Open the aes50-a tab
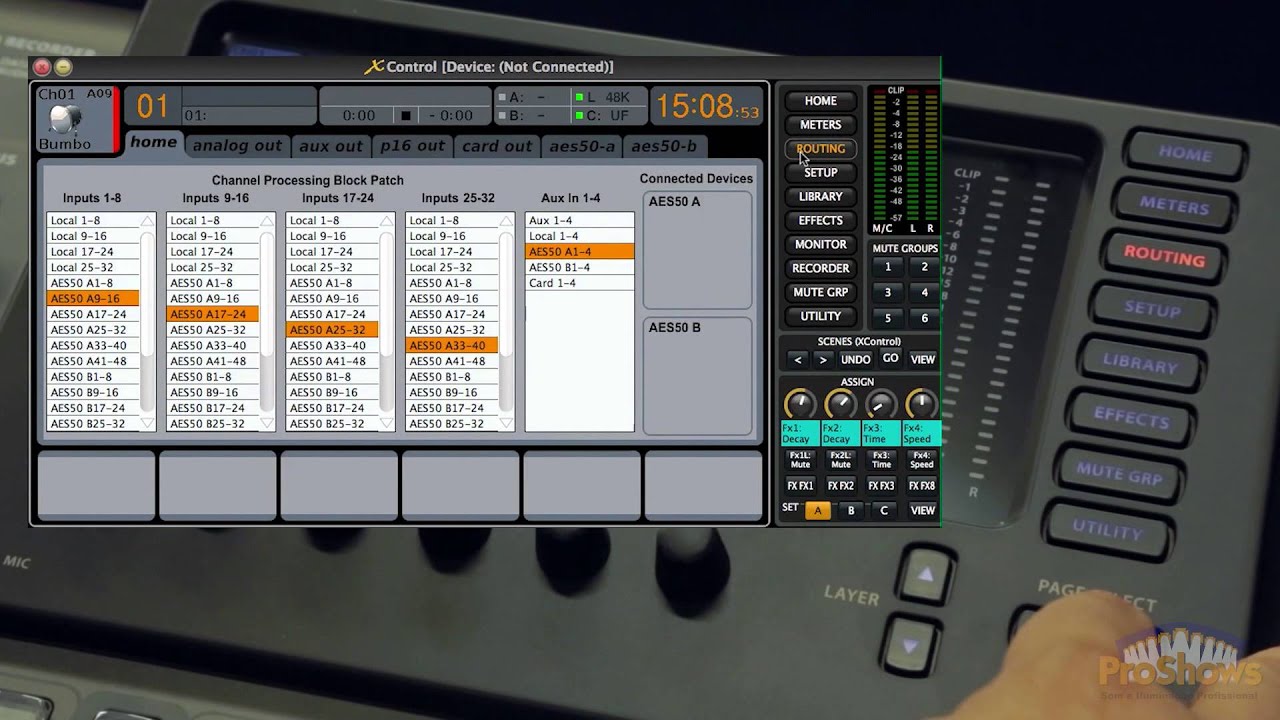The width and height of the screenshot is (1280, 720). (582, 146)
